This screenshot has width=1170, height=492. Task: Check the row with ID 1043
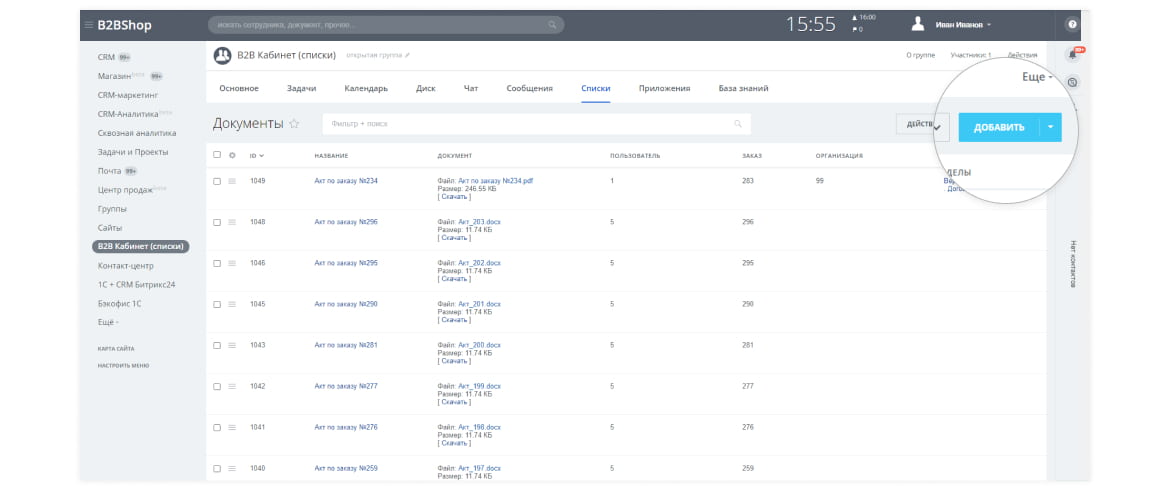click(217, 346)
